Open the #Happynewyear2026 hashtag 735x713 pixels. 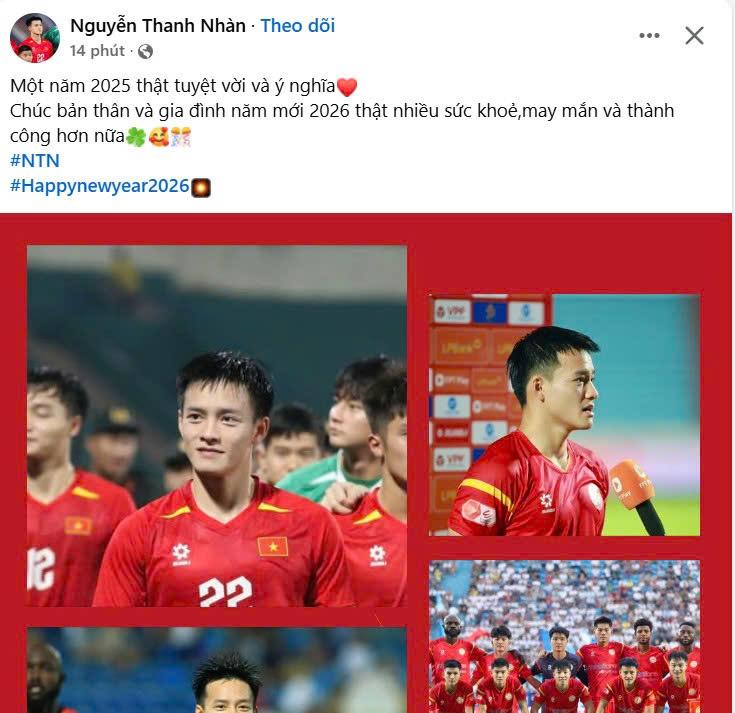point(99,186)
